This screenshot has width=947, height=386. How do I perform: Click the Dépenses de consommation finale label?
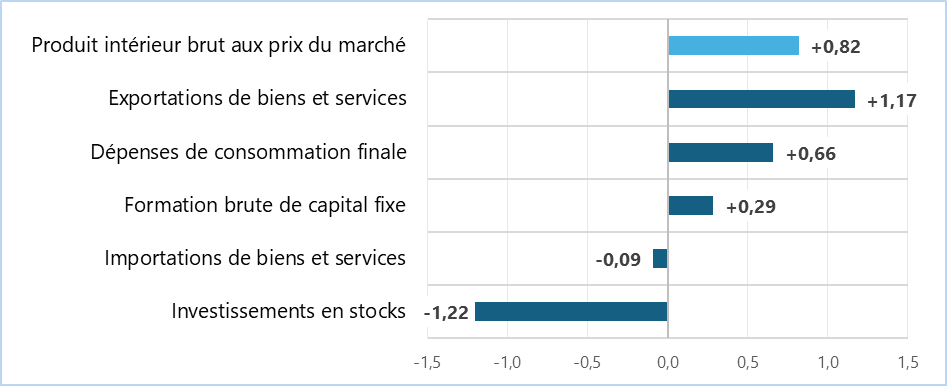tap(248, 152)
